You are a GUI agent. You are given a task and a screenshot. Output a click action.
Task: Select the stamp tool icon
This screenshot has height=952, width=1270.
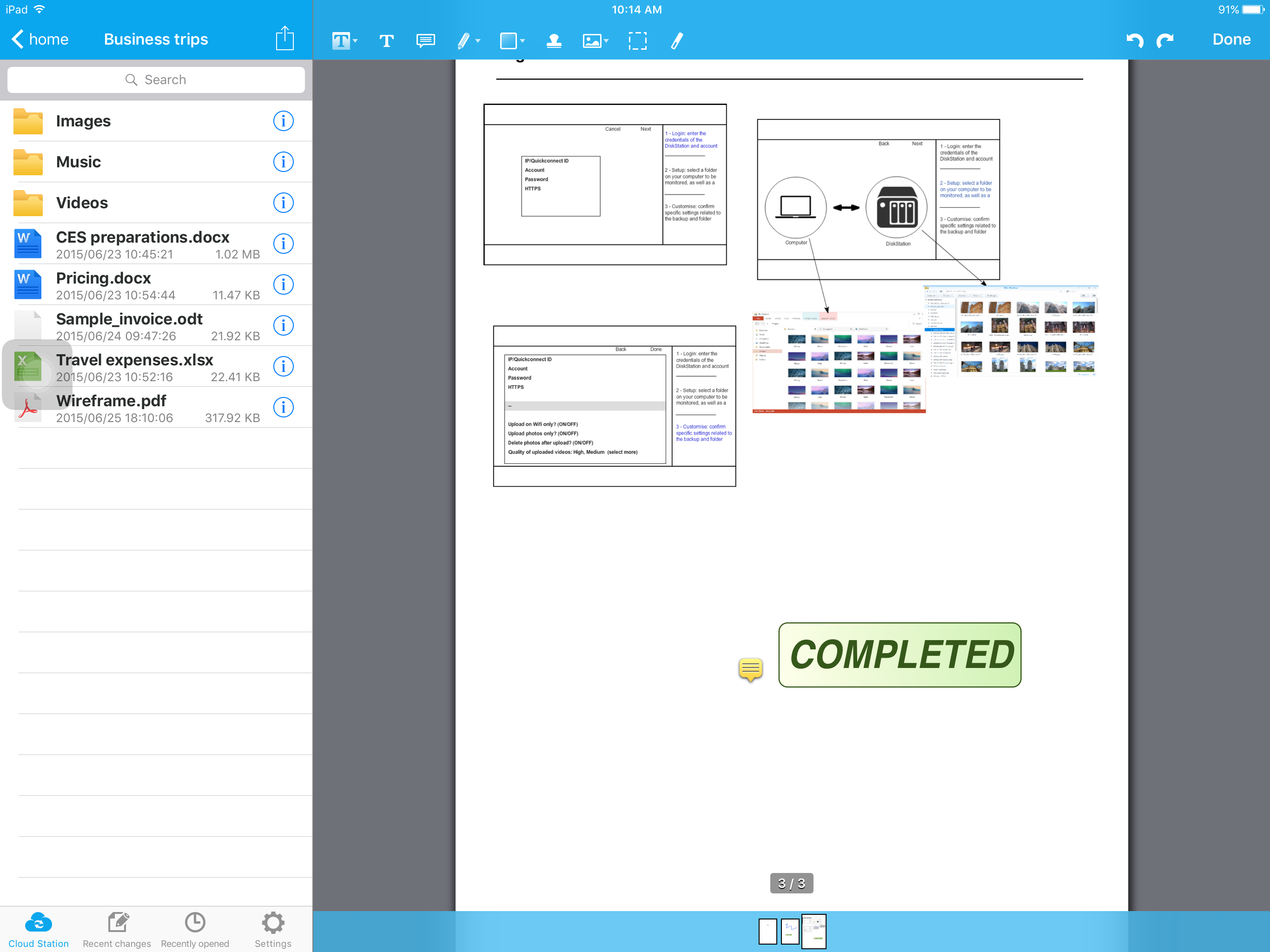[x=554, y=41]
